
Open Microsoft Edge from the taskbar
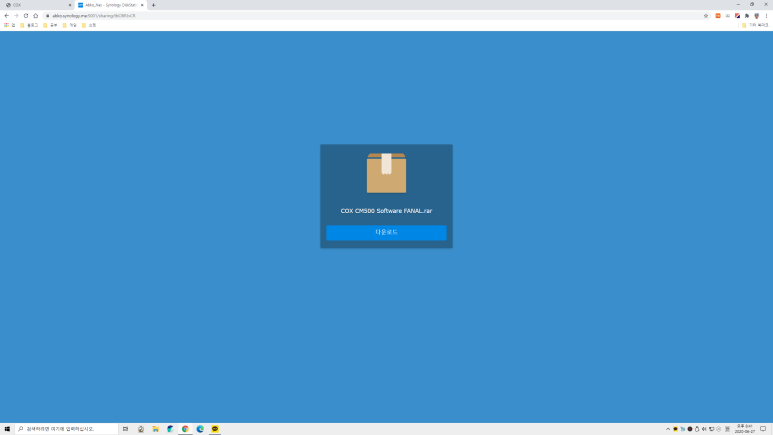pos(200,429)
